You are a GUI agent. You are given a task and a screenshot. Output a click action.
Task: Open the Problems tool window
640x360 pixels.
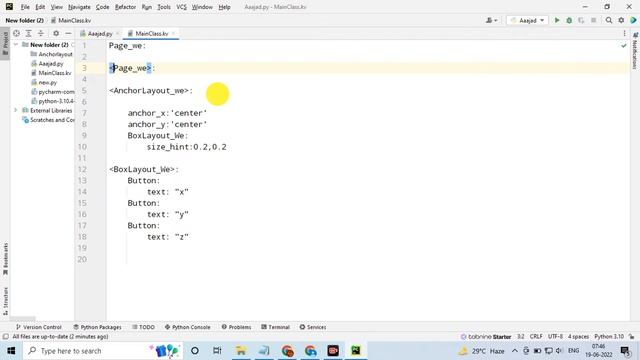pos(236,327)
